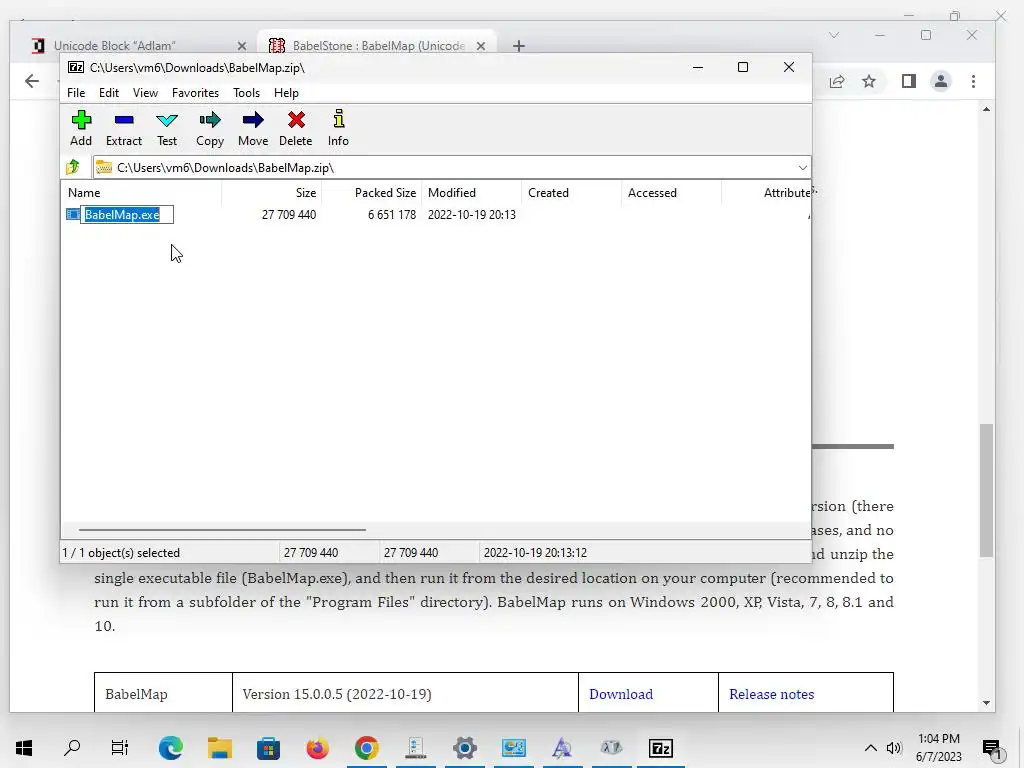Click the share page icon in Chrome
This screenshot has width=1024, height=768.
click(837, 81)
